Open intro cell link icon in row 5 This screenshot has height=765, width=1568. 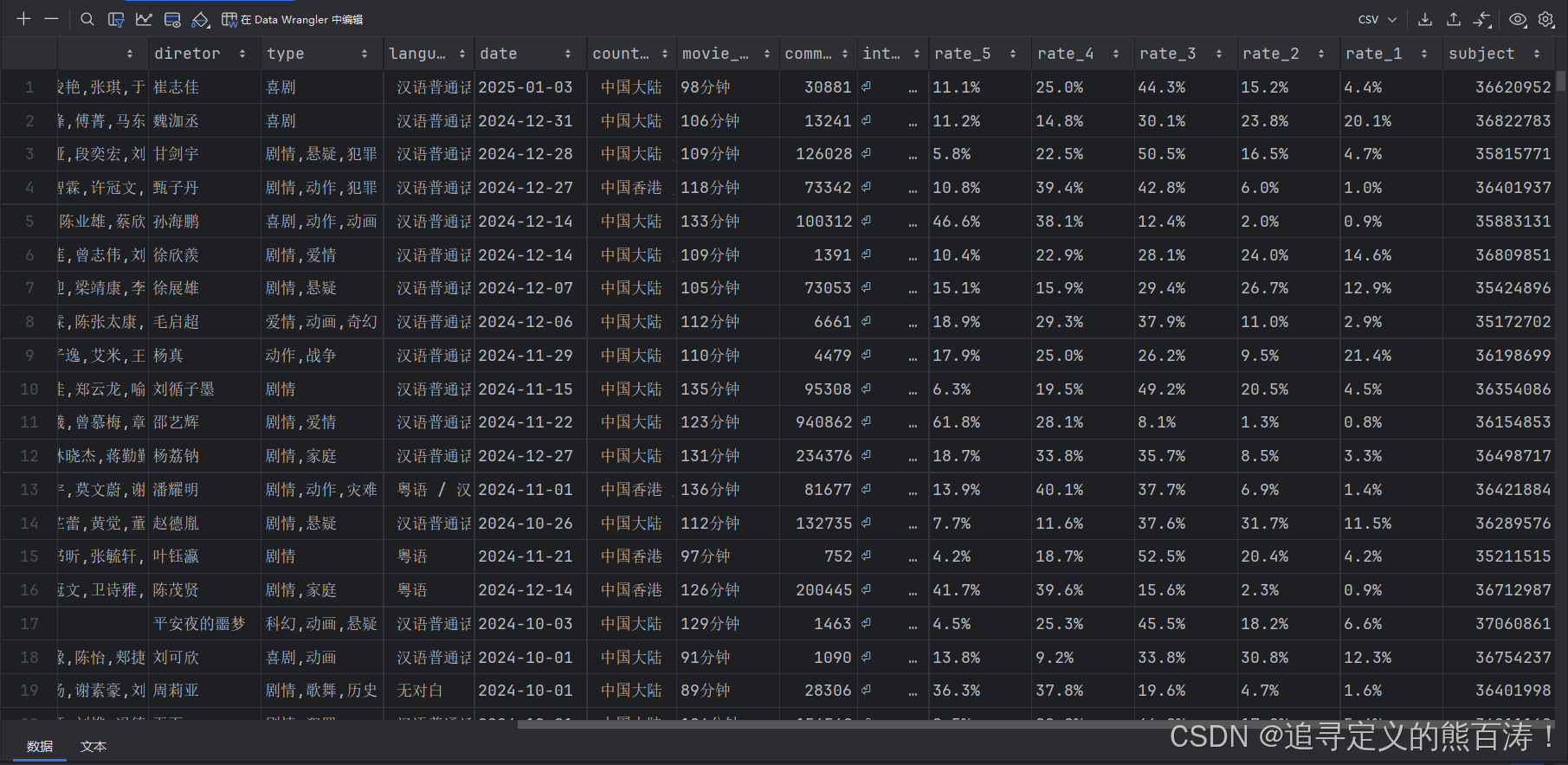pos(866,221)
